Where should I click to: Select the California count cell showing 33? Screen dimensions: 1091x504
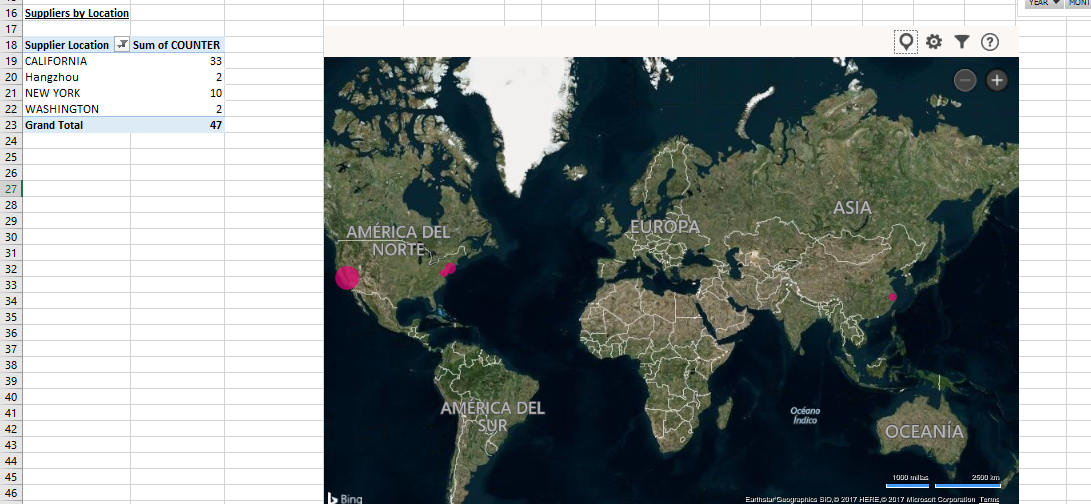tap(177, 61)
